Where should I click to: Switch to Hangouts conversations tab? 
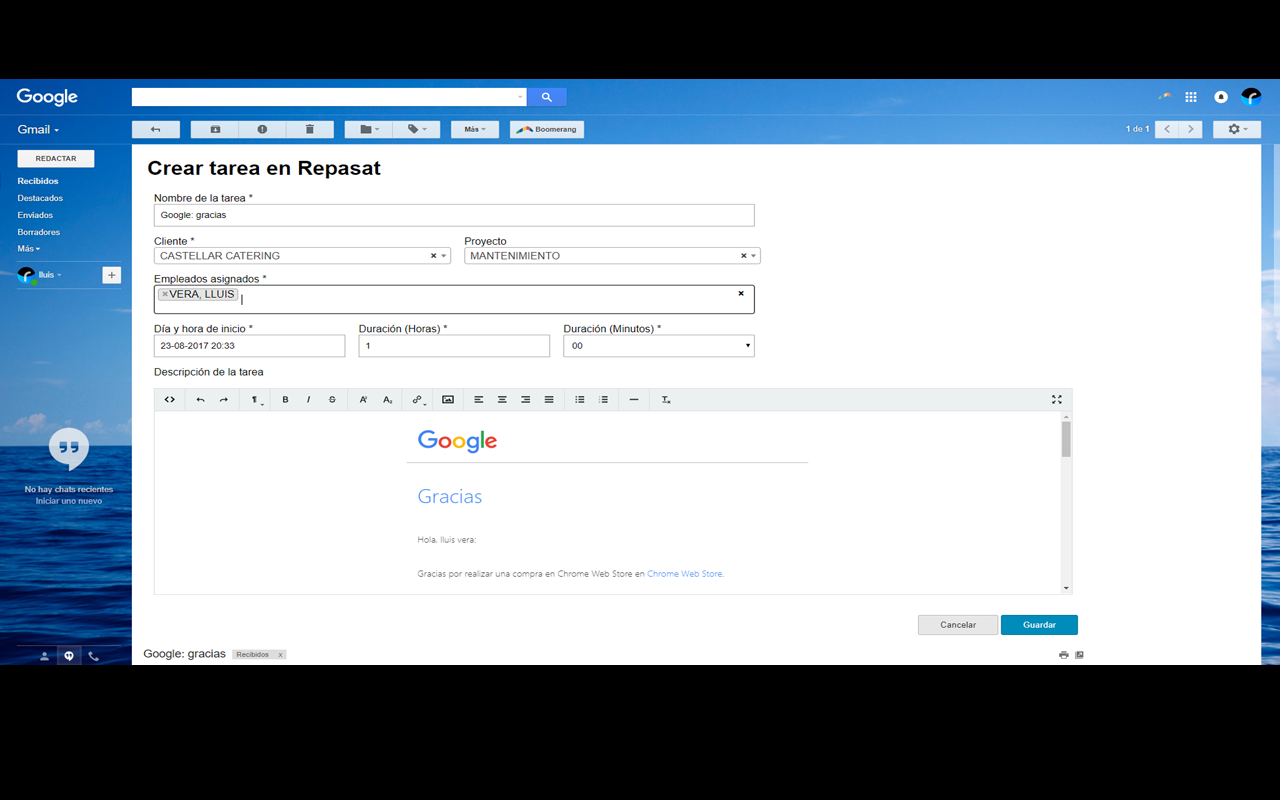tap(69, 657)
